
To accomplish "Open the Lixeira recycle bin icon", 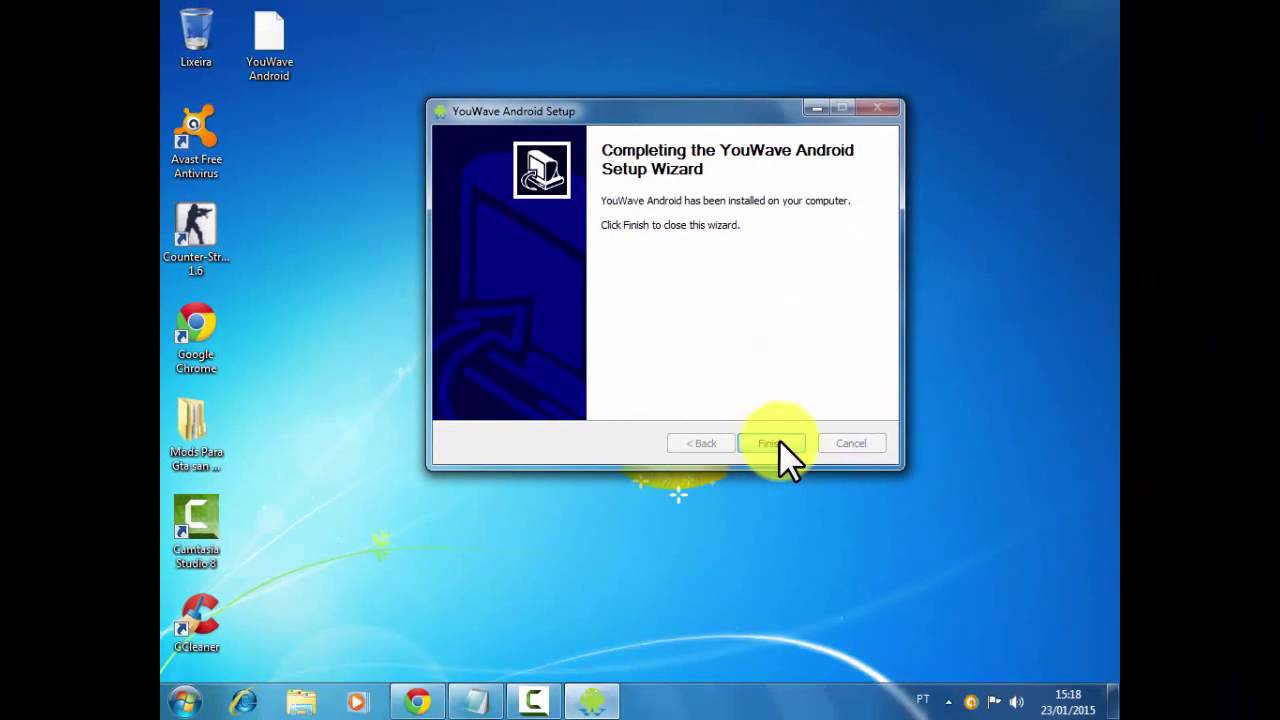I will click(x=196, y=38).
